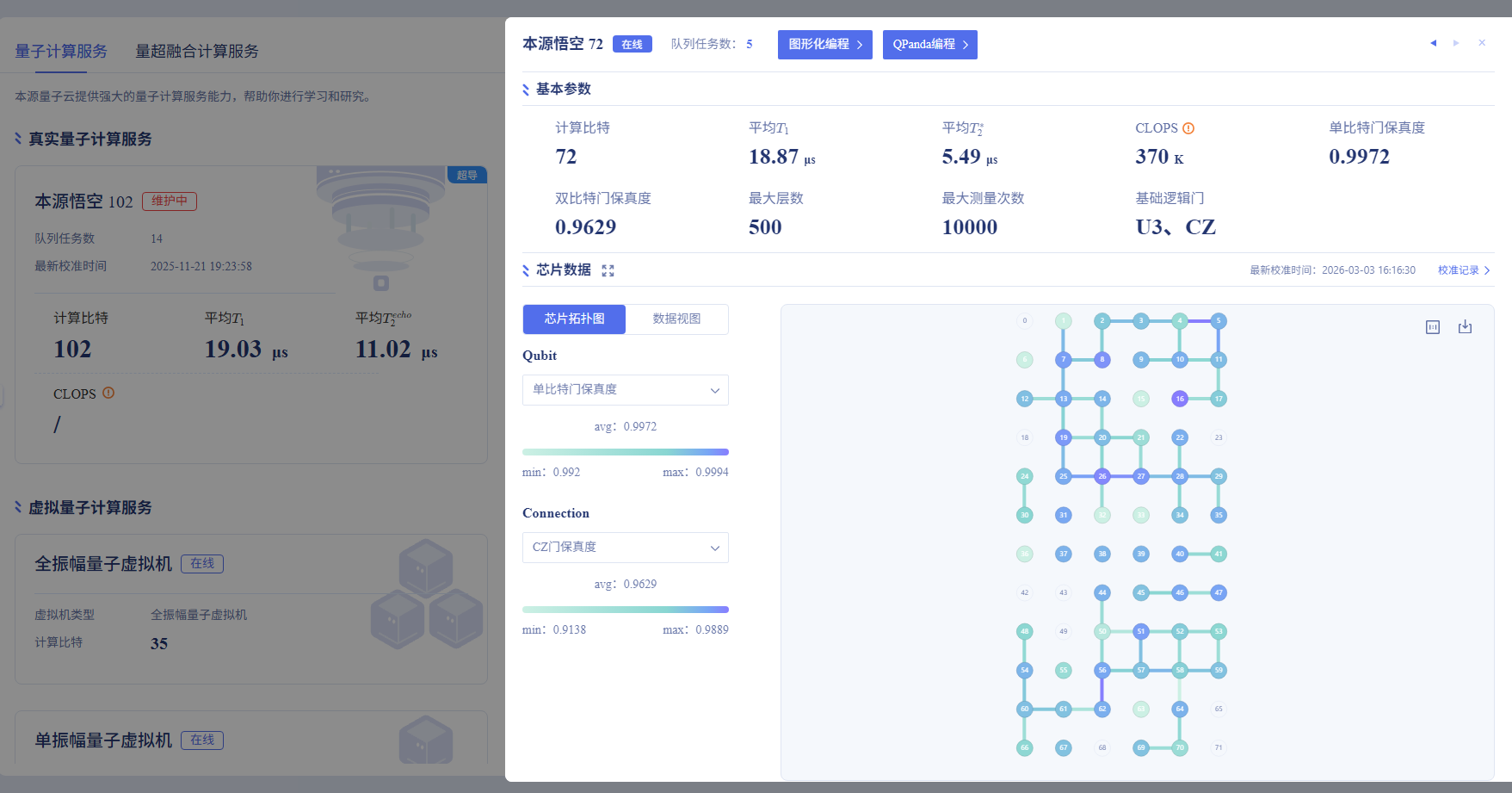Select qubit node 26 in the chip map
1512x793 pixels.
point(1102,476)
